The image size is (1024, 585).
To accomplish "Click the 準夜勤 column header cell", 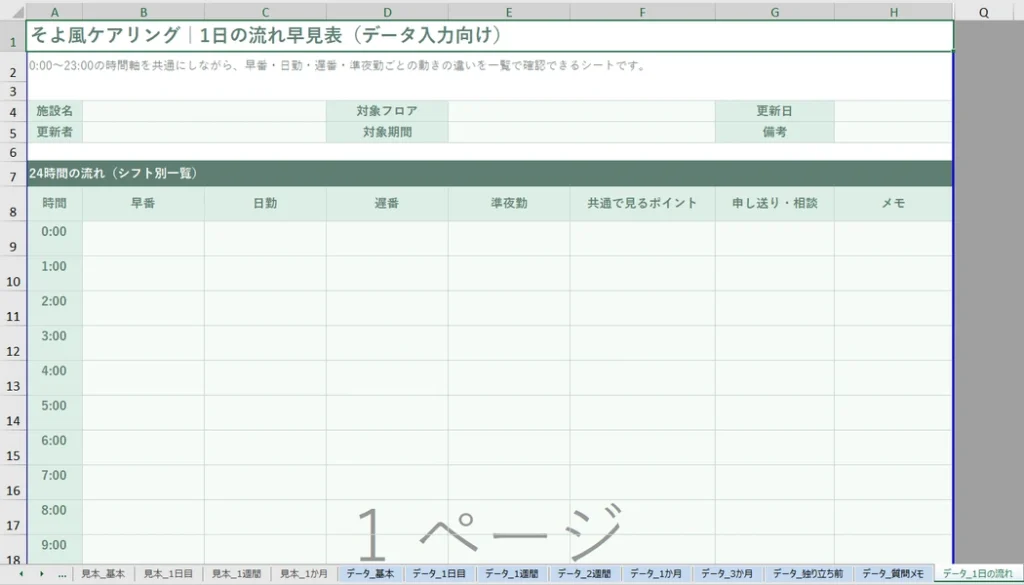I will (509, 204).
